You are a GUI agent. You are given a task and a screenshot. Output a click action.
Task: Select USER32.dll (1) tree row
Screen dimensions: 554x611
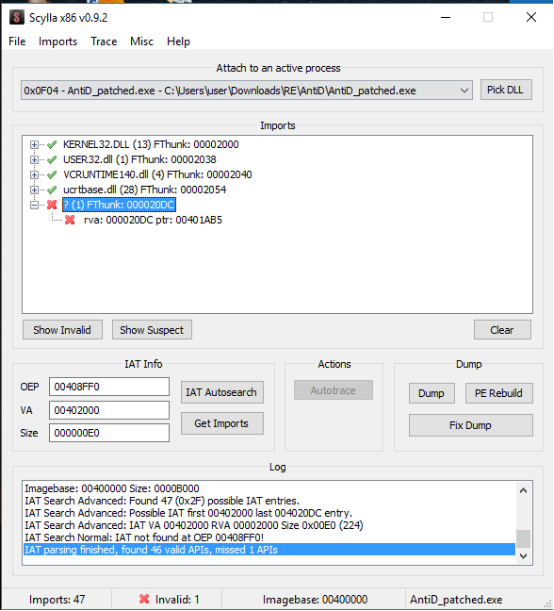(x=139, y=160)
